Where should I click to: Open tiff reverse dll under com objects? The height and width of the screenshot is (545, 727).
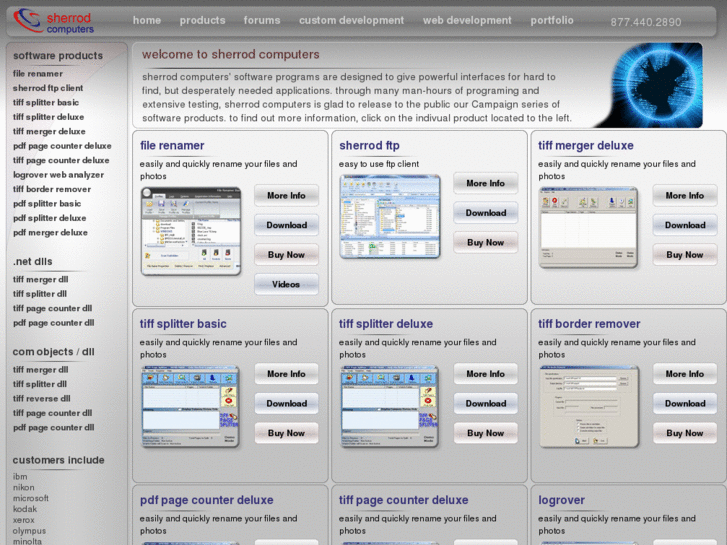(42, 398)
